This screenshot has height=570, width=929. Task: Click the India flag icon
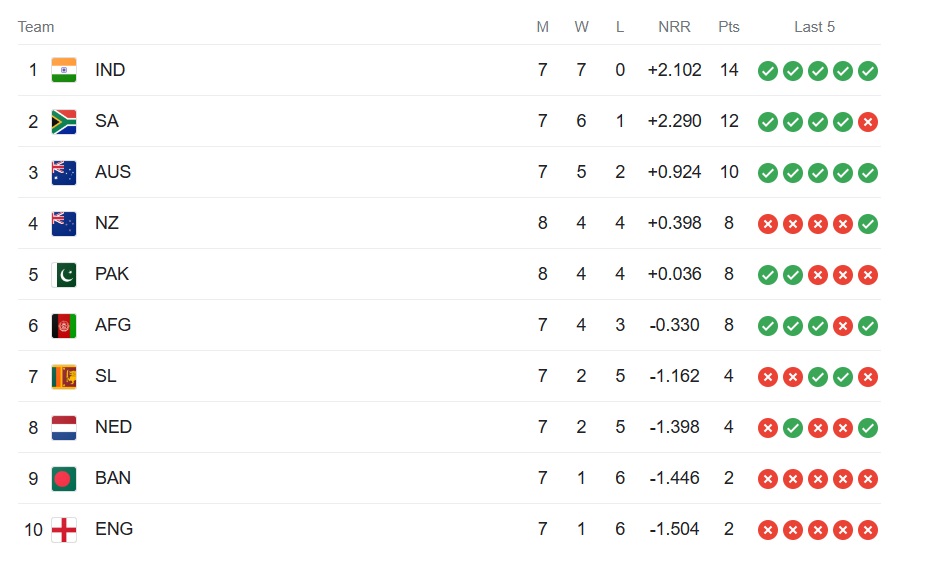point(64,70)
